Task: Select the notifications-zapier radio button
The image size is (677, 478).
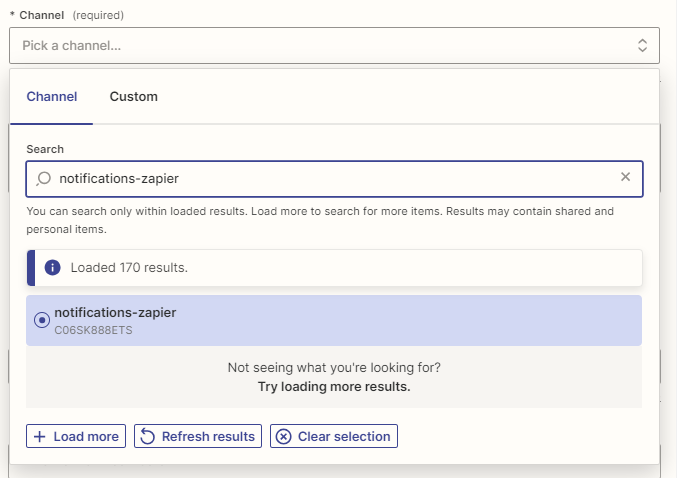Action: click(42, 320)
